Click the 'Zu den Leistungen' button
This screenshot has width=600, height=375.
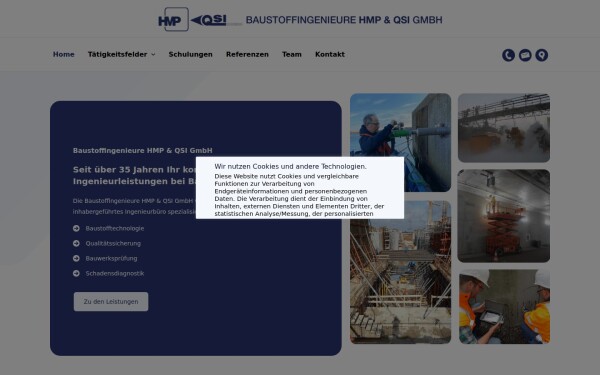tap(111, 302)
